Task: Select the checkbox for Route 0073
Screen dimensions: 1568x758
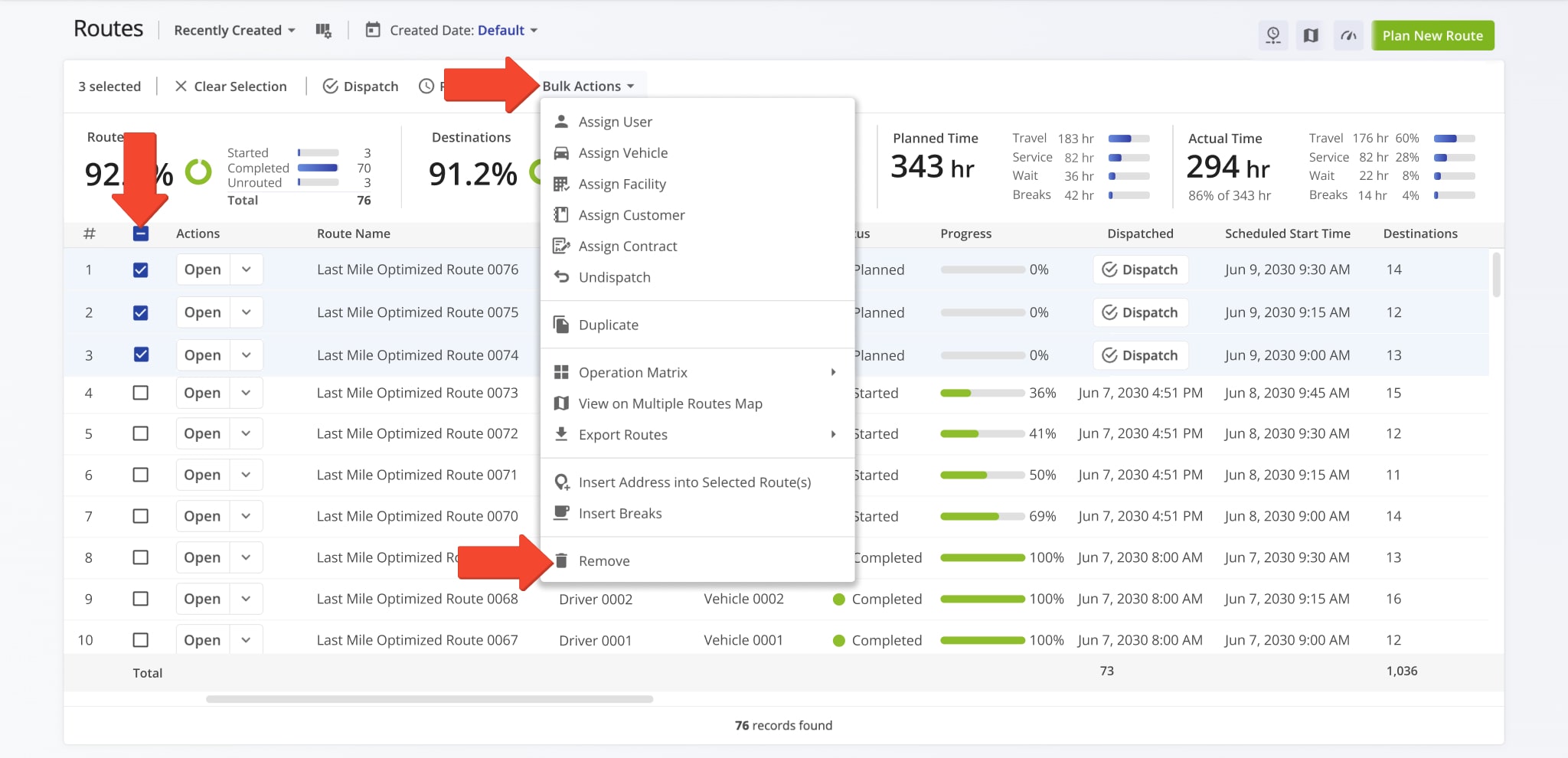Action: 141,393
